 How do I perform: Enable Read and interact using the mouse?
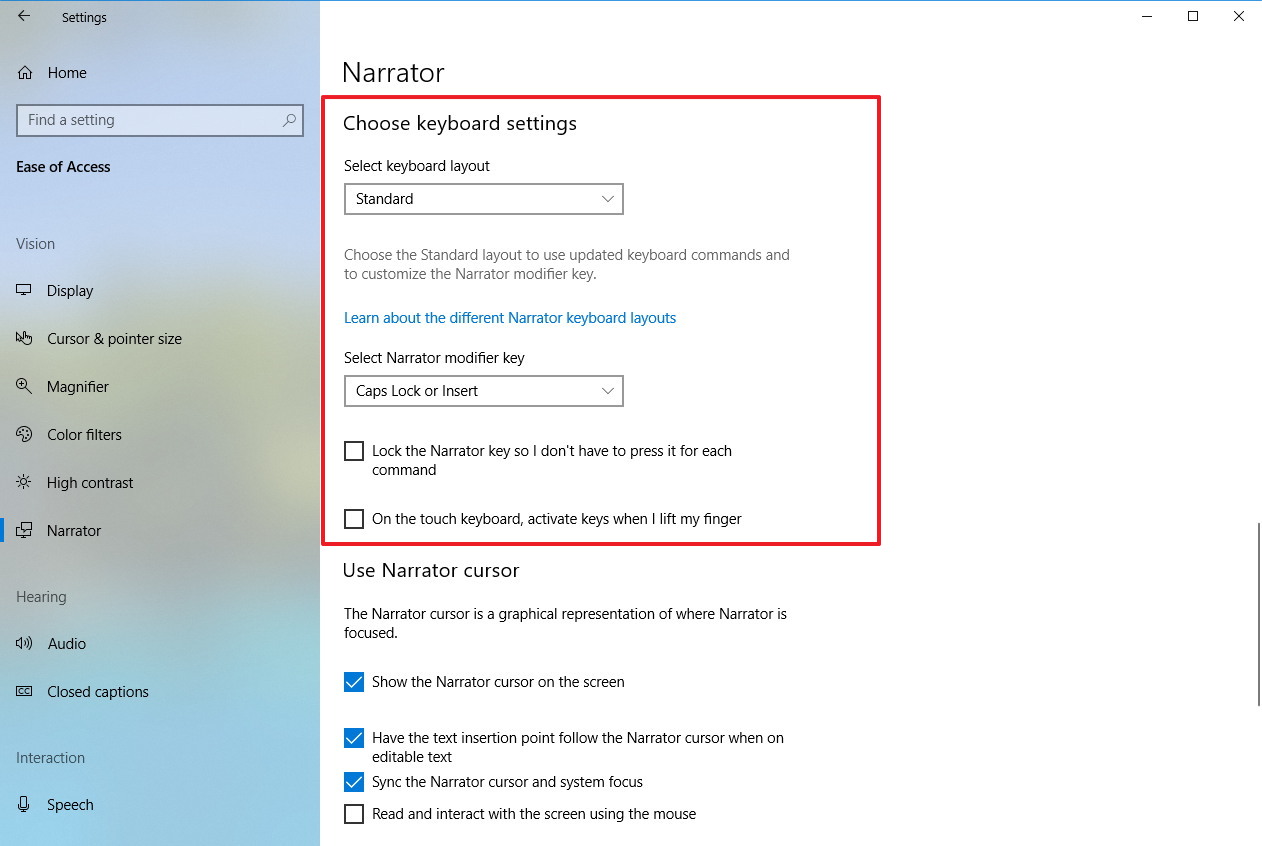pyautogui.click(x=354, y=814)
